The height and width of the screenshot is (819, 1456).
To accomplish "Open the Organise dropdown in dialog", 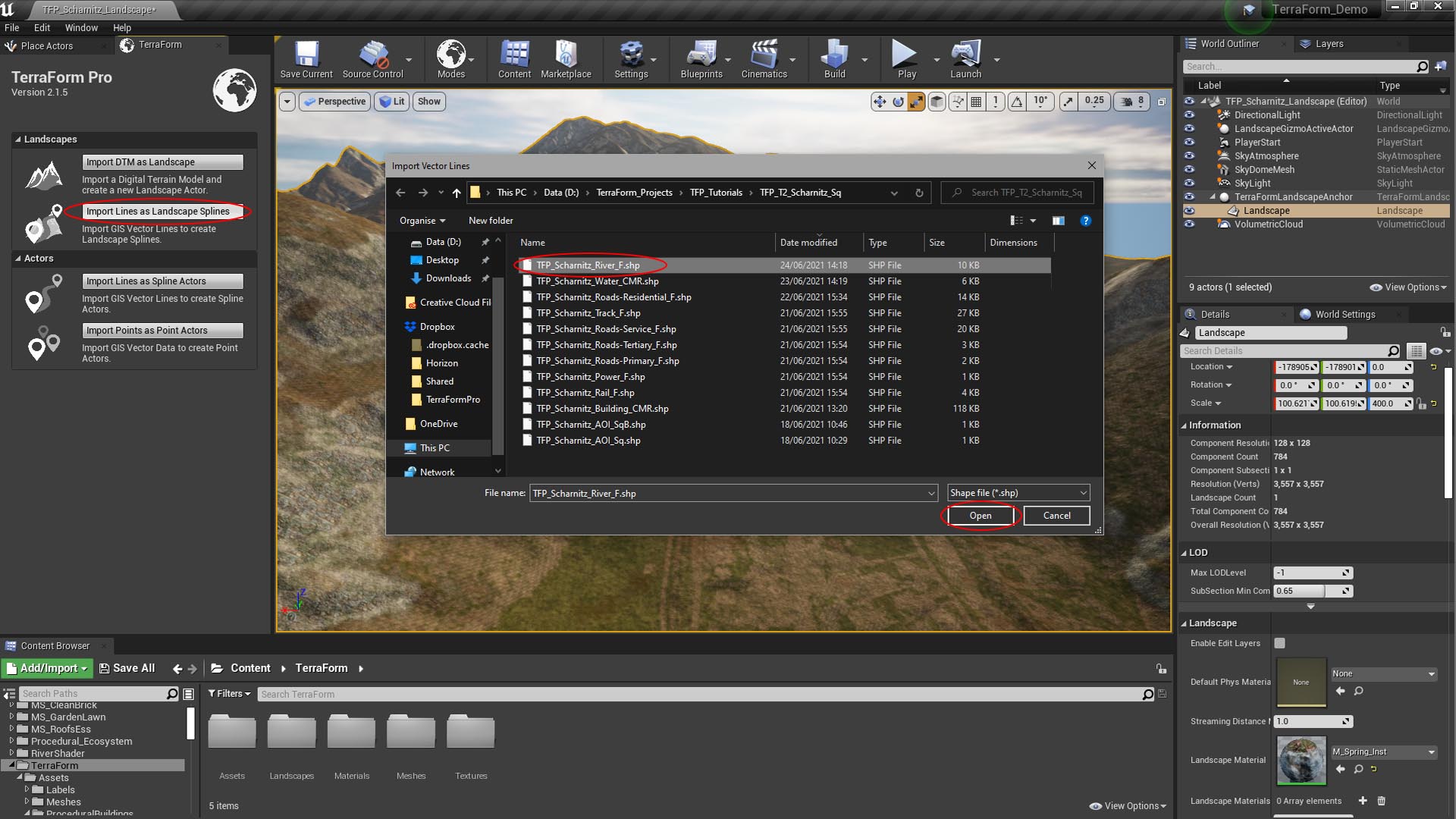I will coord(422,221).
